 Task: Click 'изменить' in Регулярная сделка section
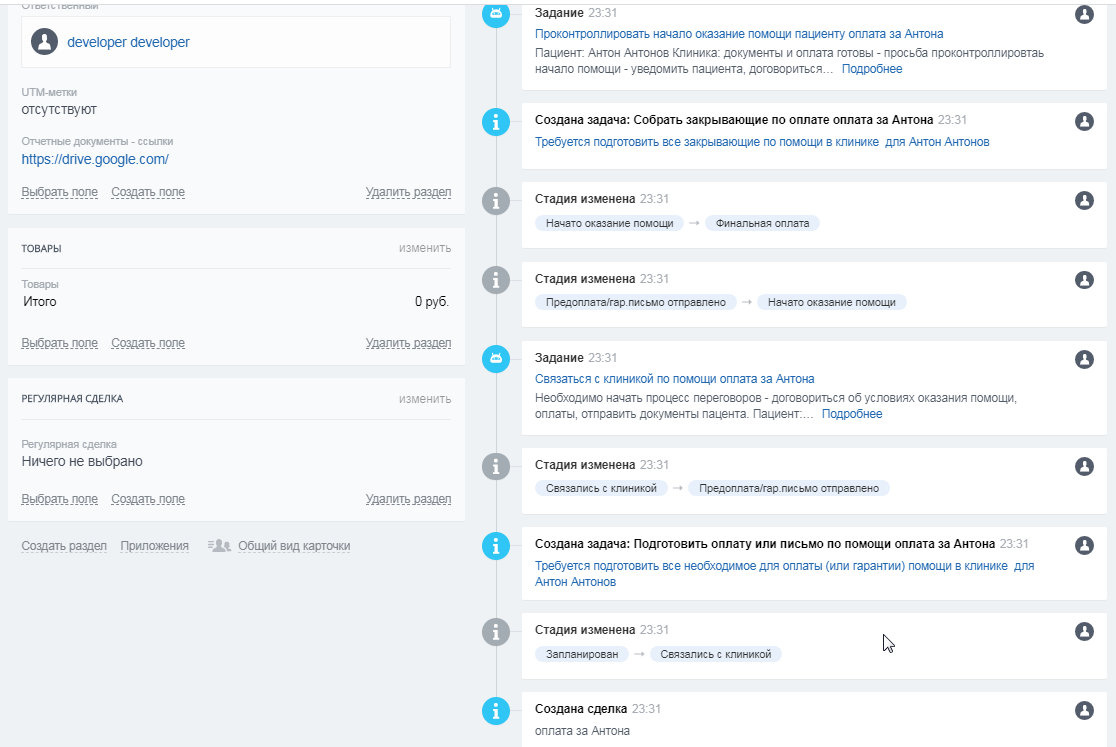click(424, 399)
